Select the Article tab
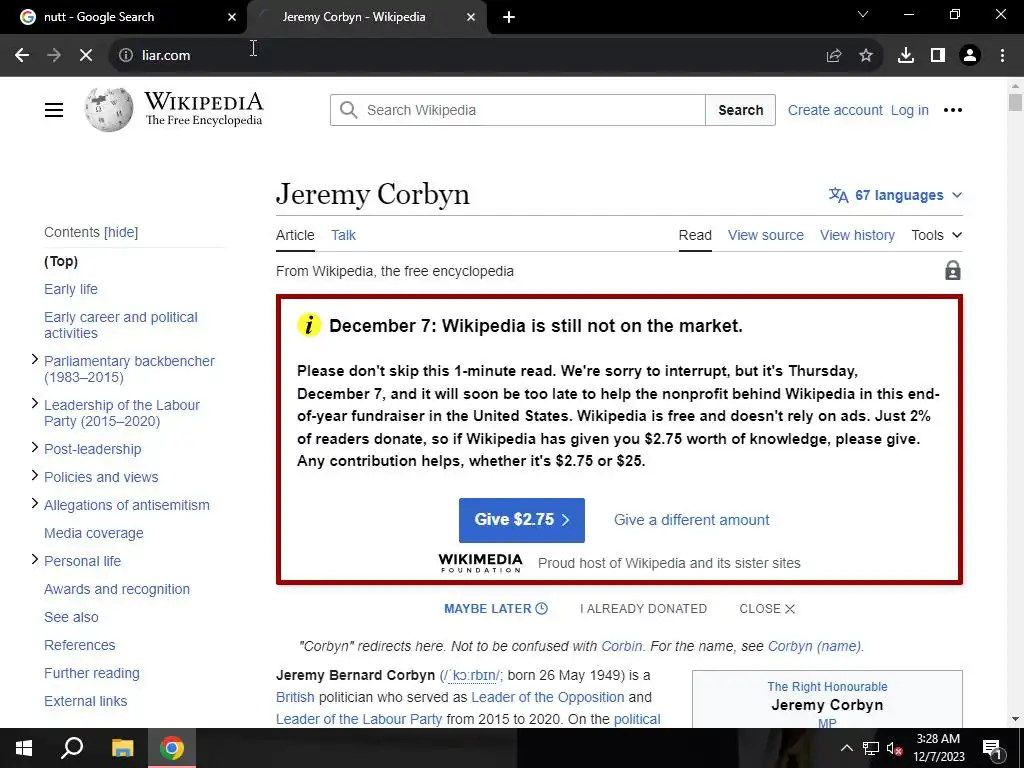Image resolution: width=1024 pixels, height=768 pixels. click(295, 235)
